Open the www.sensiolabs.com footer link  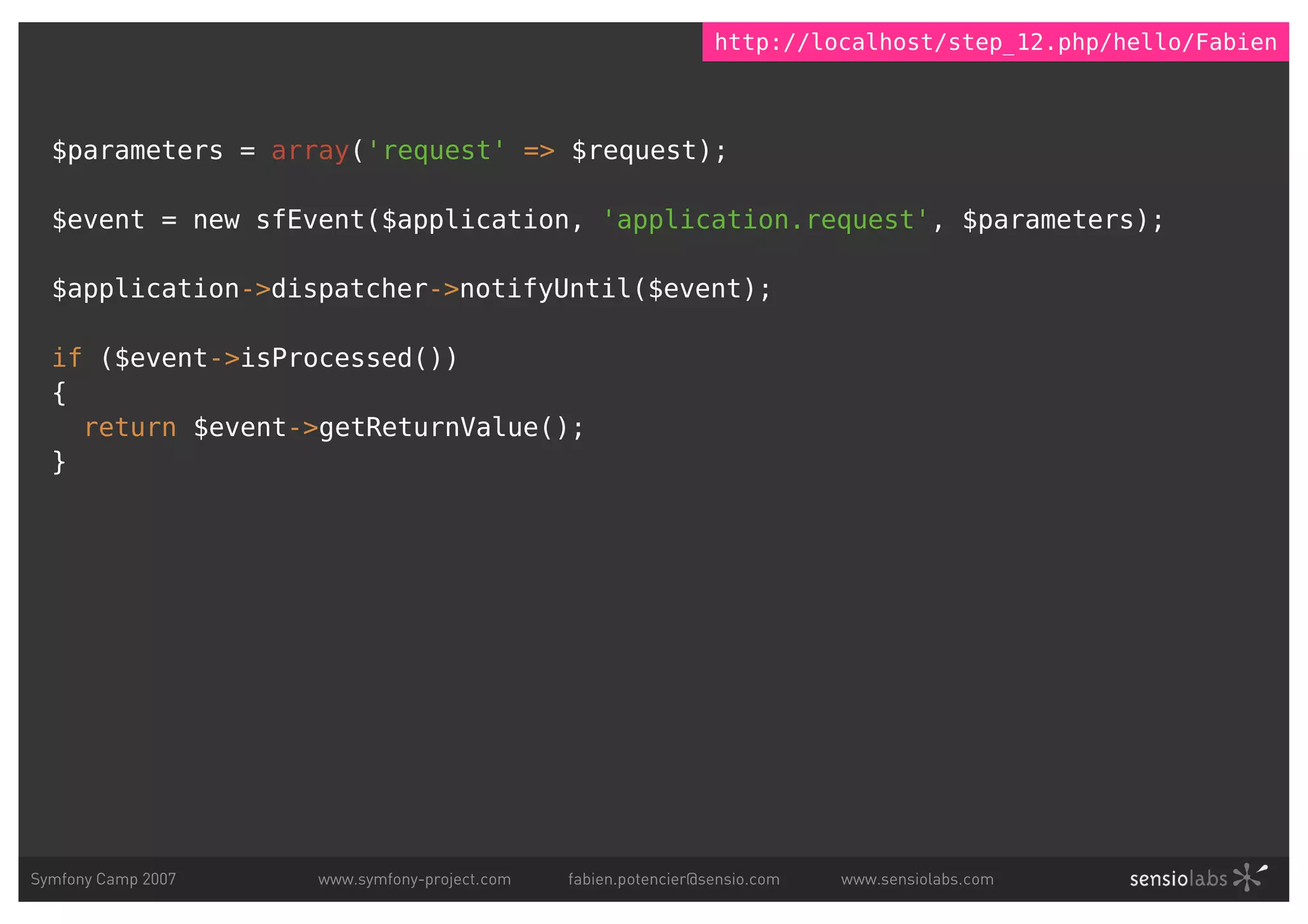click(917, 879)
